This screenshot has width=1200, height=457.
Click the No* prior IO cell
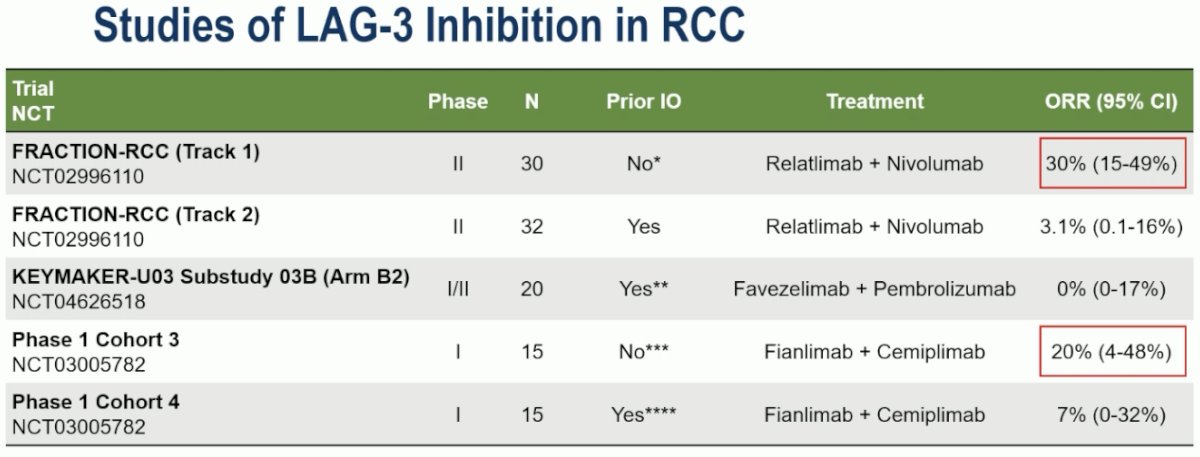(643, 163)
